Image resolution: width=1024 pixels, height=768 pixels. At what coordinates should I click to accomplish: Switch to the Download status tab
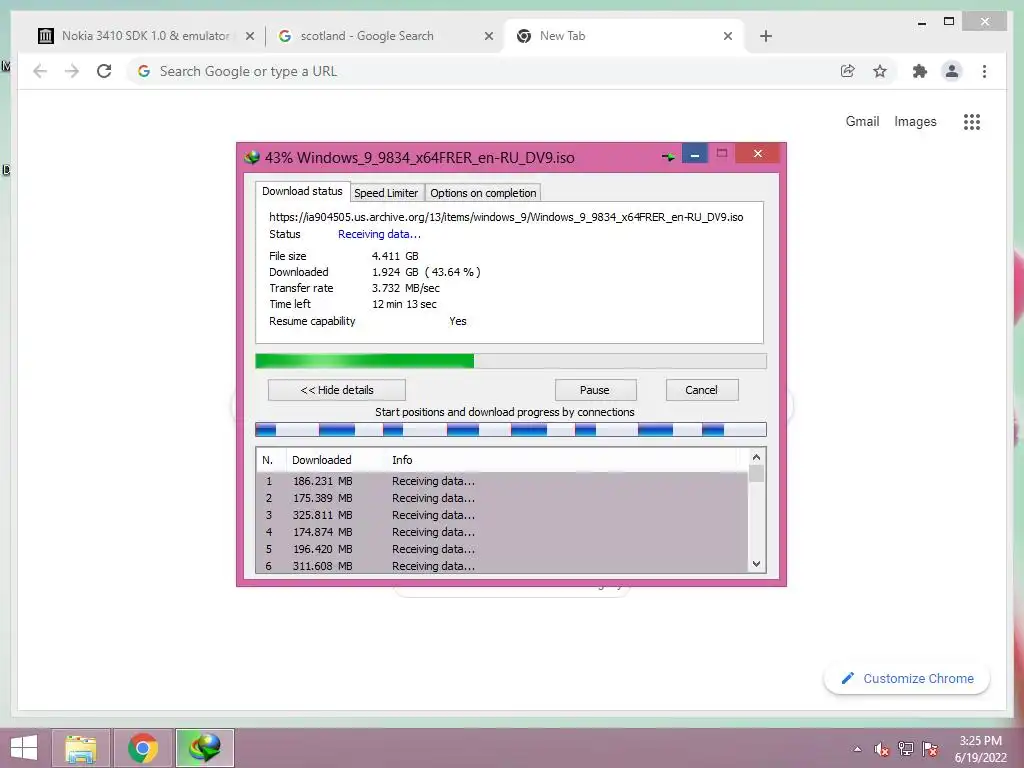click(x=302, y=191)
